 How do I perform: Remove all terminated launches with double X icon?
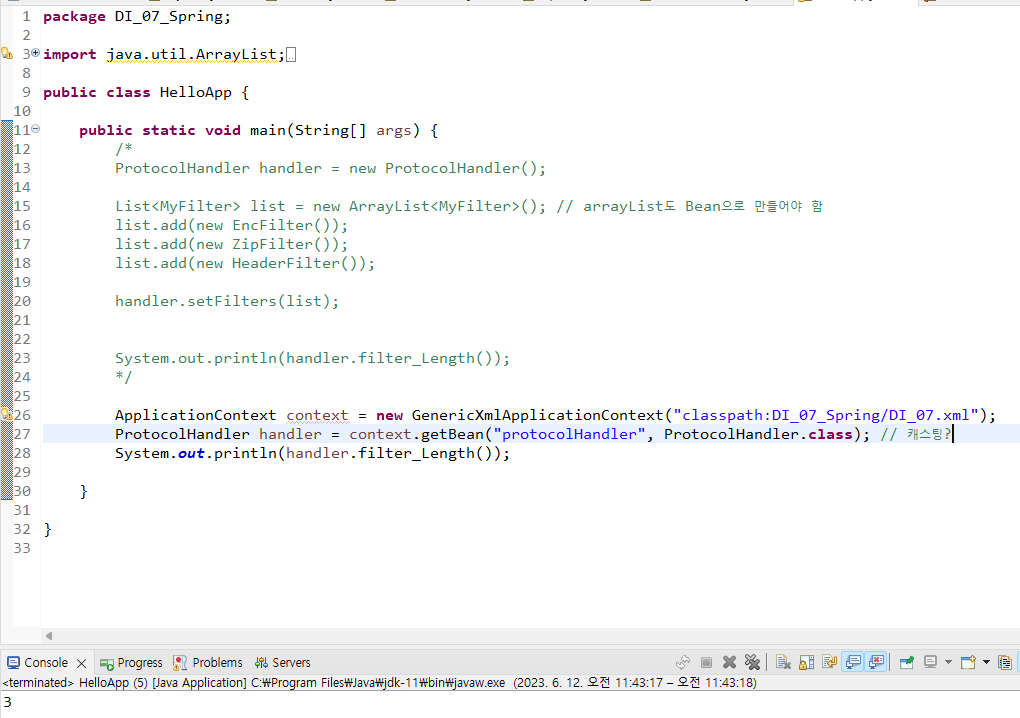pyautogui.click(x=753, y=662)
